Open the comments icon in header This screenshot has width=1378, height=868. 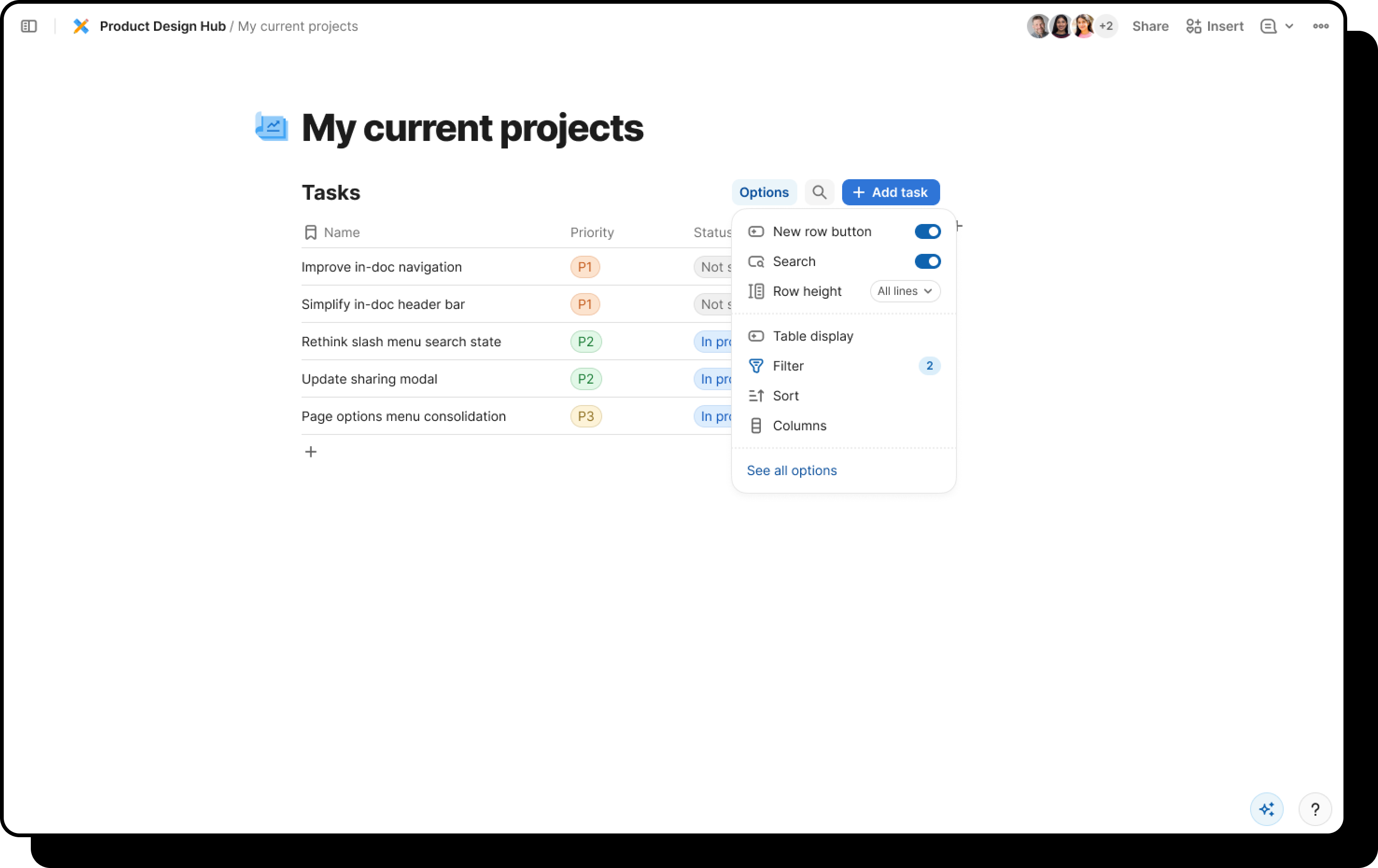(x=1268, y=26)
